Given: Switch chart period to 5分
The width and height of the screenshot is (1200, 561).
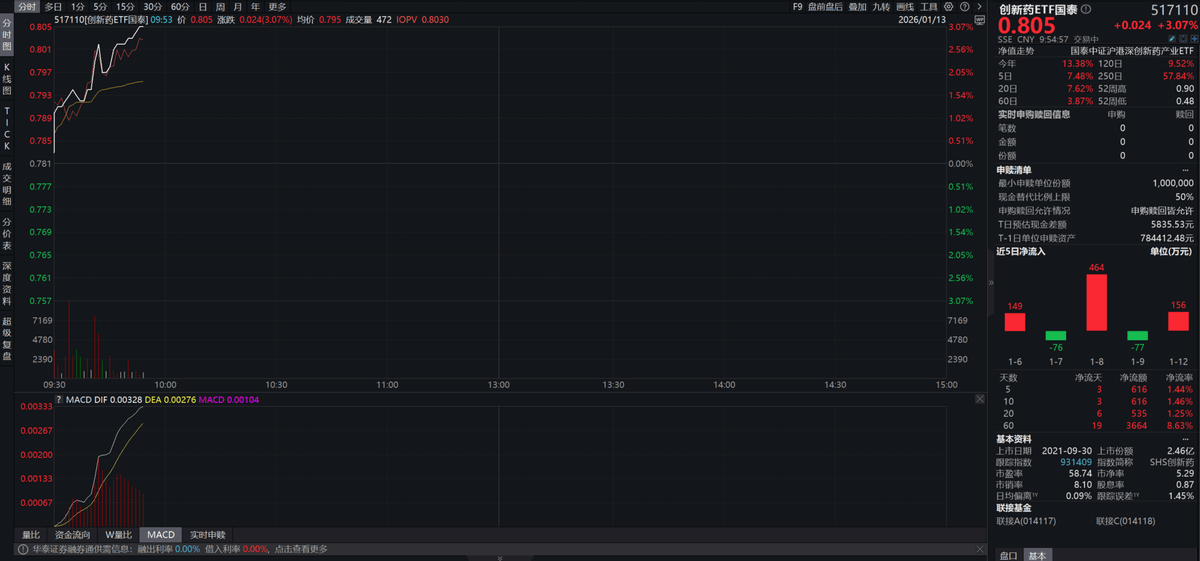Looking at the screenshot, I should point(100,6).
